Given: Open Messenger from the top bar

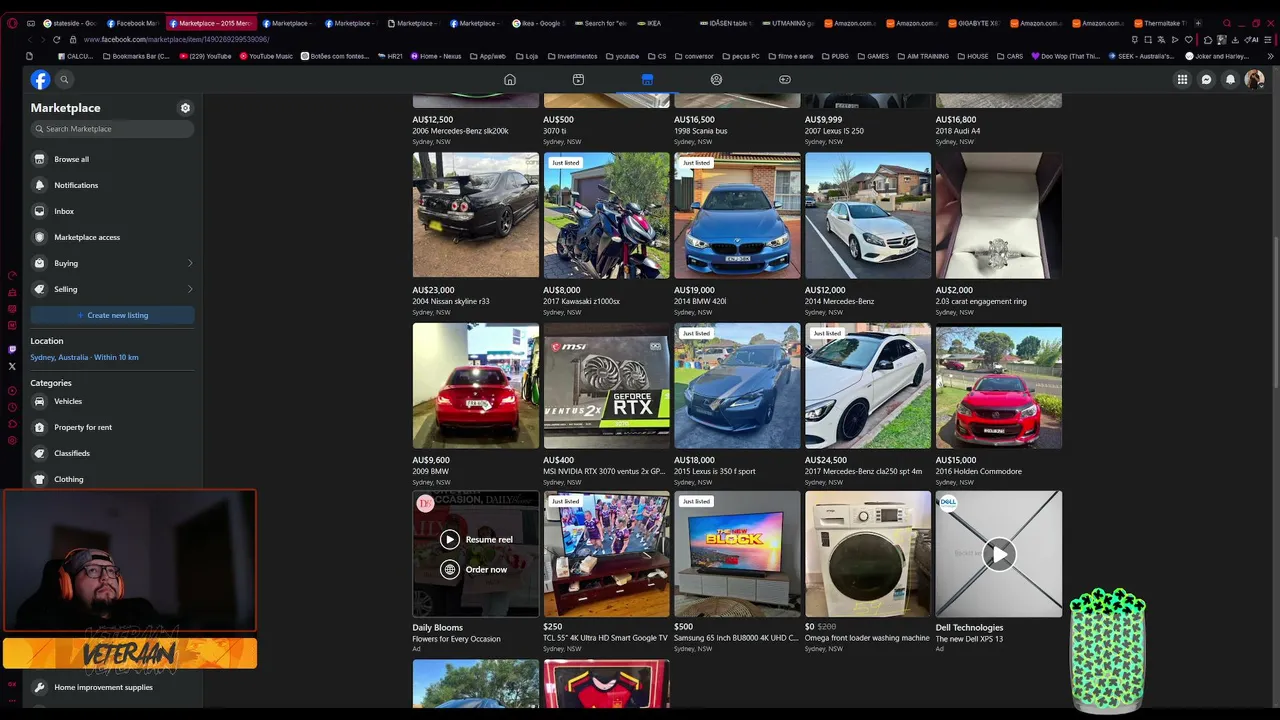Looking at the screenshot, I should pyautogui.click(x=1206, y=80).
